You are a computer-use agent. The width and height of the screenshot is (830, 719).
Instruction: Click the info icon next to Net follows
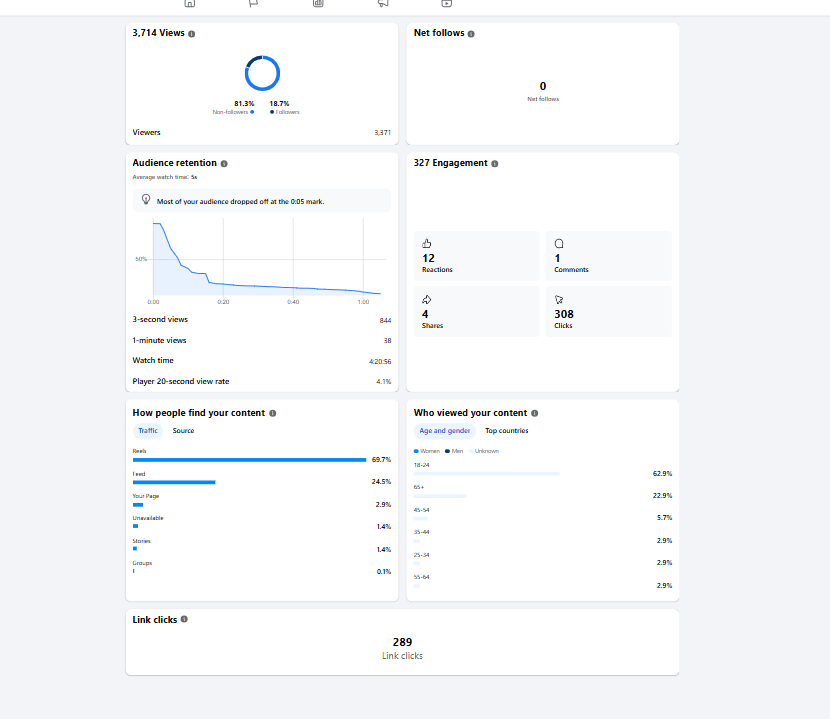(x=471, y=34)
